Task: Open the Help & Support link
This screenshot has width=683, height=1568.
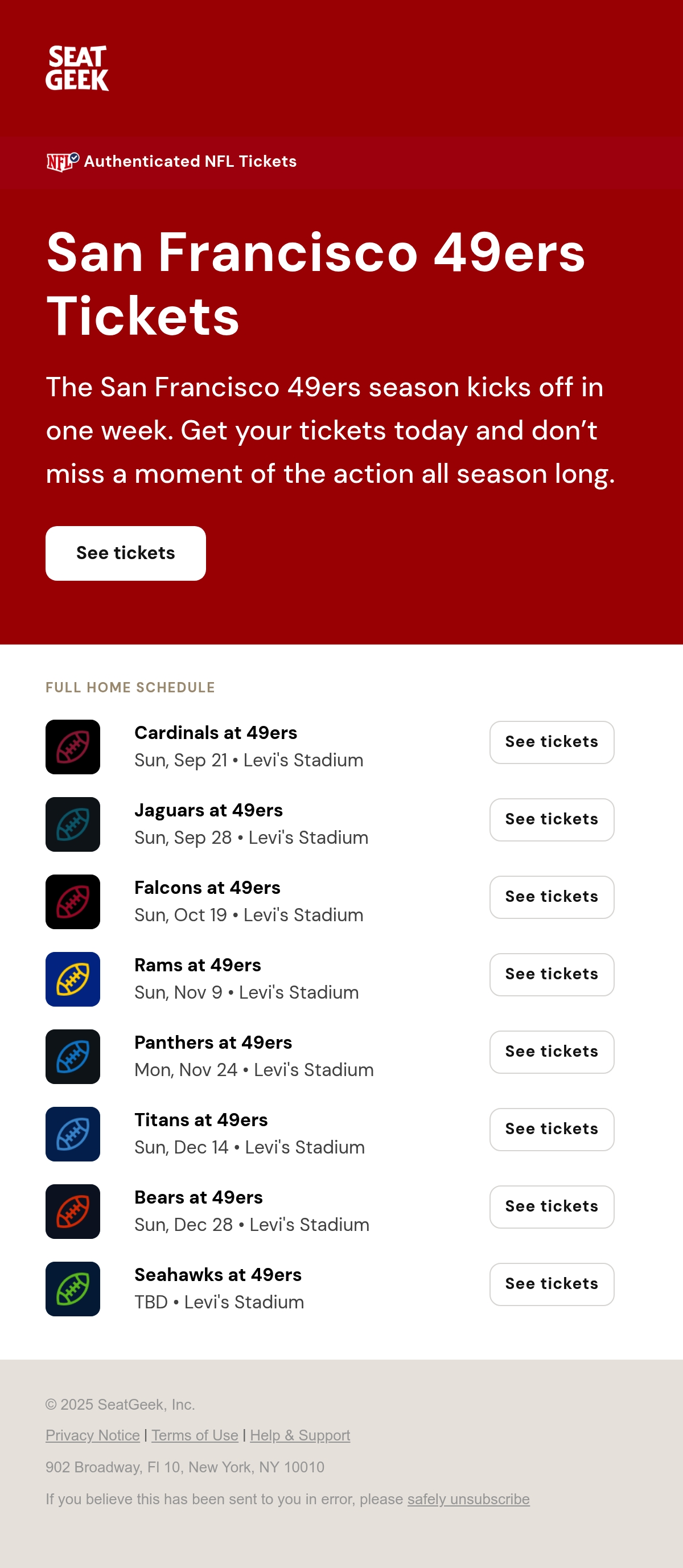Action: (x=300, y=1435)
